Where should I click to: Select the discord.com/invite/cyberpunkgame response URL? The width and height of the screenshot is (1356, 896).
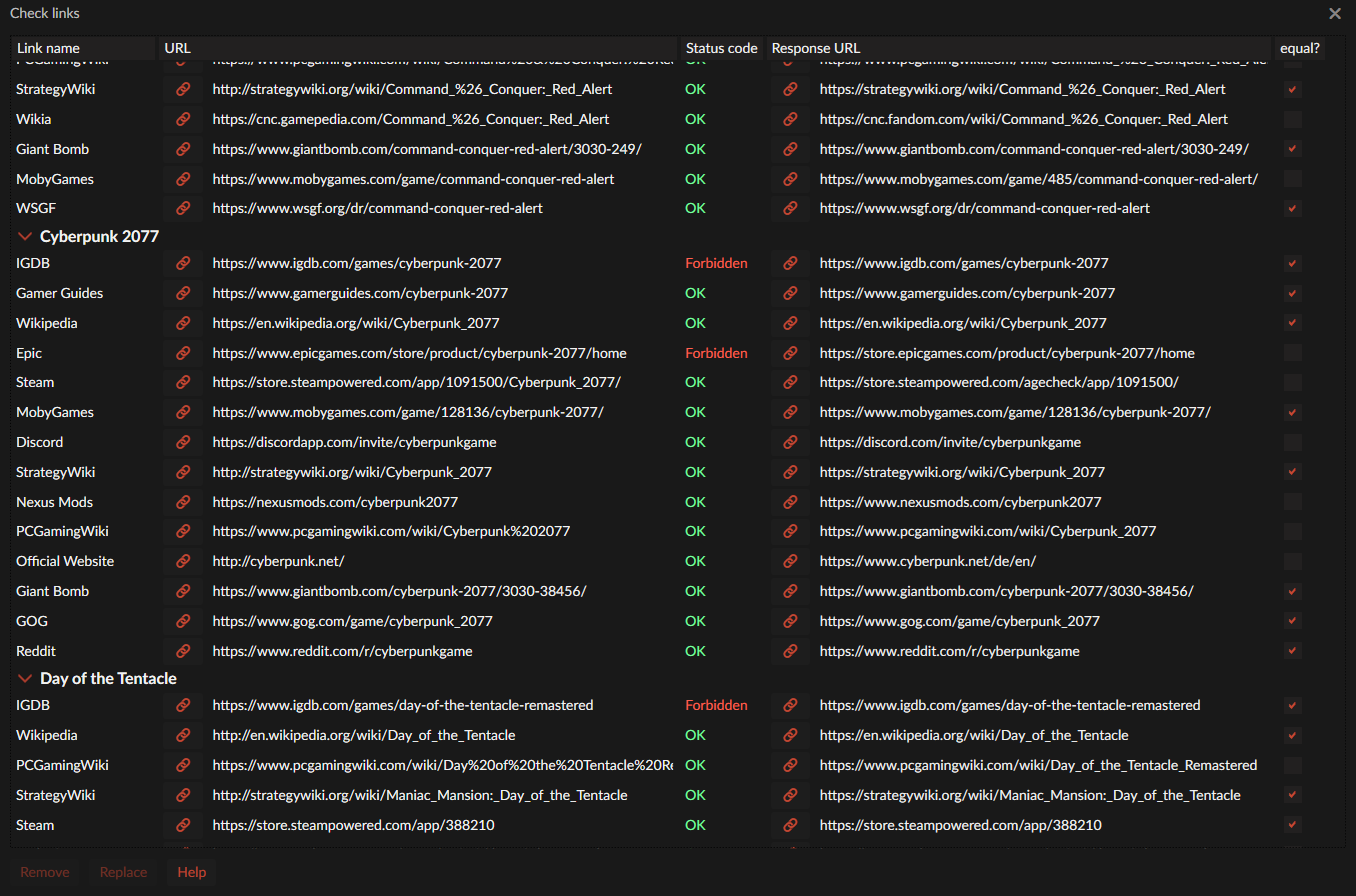point(950,442)
